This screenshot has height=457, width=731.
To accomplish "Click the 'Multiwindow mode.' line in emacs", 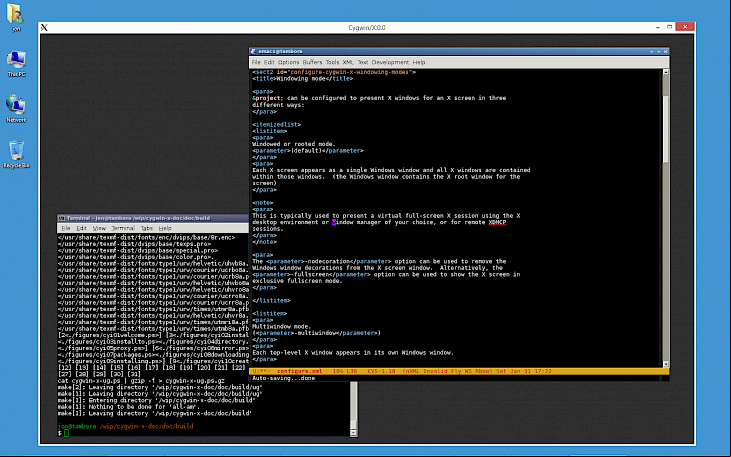I will pos(282,327).
